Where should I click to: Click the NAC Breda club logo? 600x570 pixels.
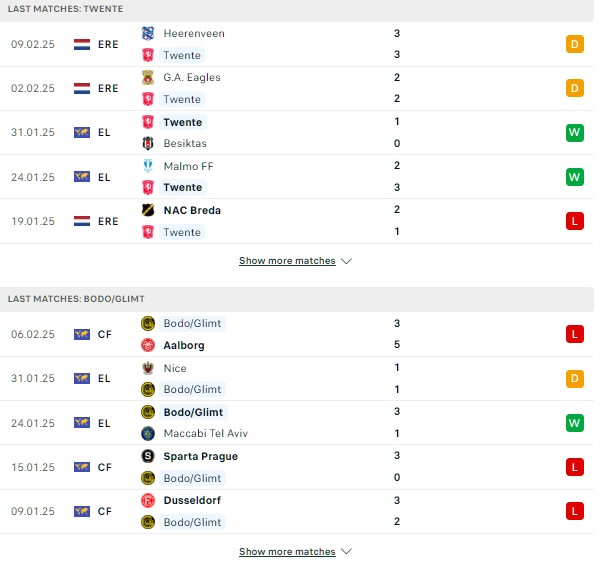148,210
